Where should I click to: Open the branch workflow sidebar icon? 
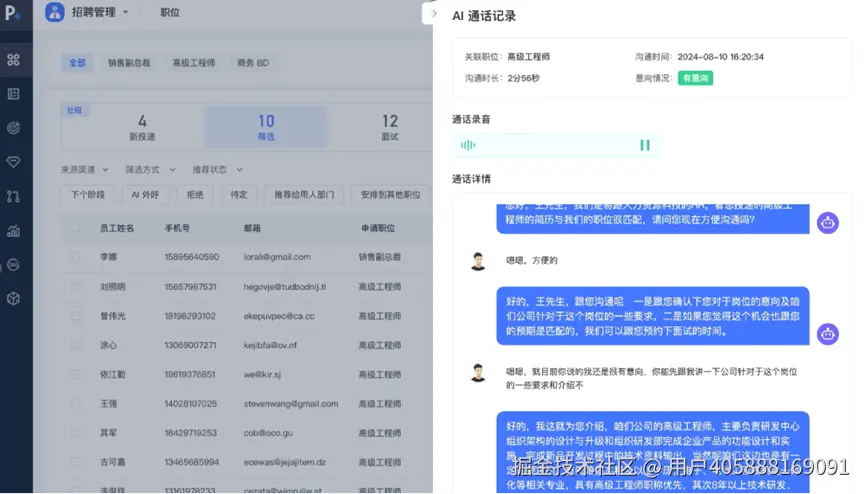coord(13,196)
